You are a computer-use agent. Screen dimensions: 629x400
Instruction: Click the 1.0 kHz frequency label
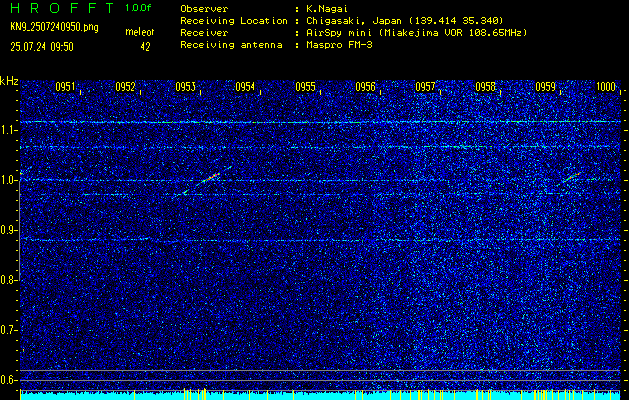(8, 181)
